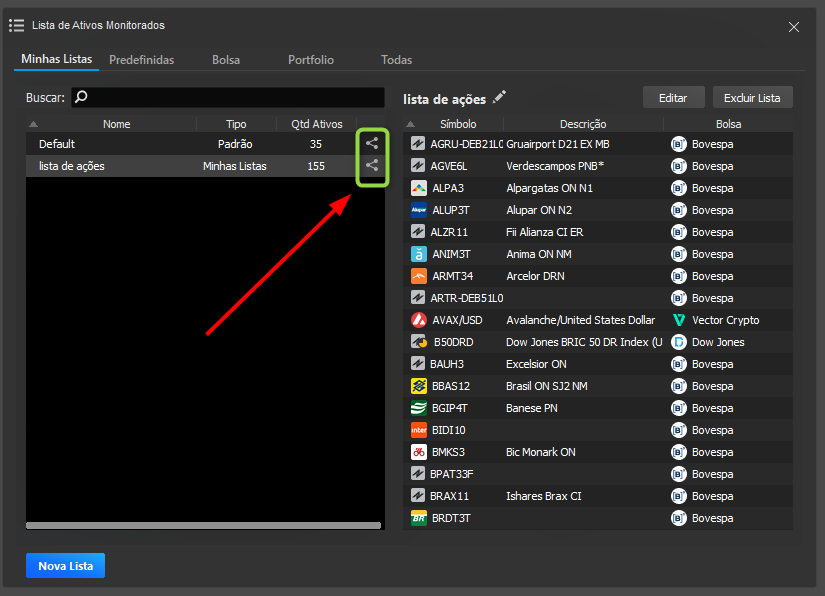The image size is (825, 596).
Task: Open the Todas tab
Action: 396,60
